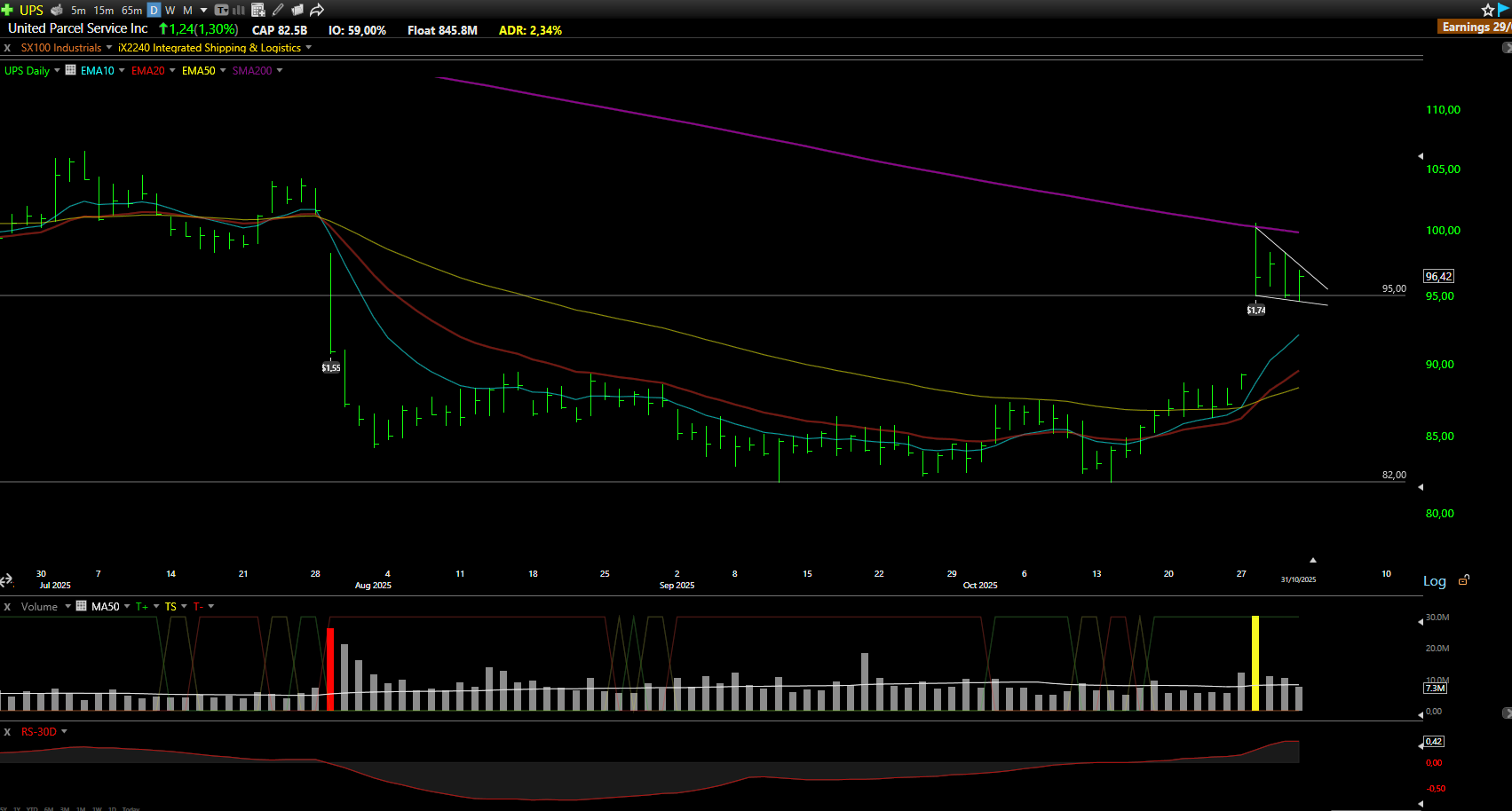
Task: Open the EMA10 settings dropdown
Action: [122, 70]
